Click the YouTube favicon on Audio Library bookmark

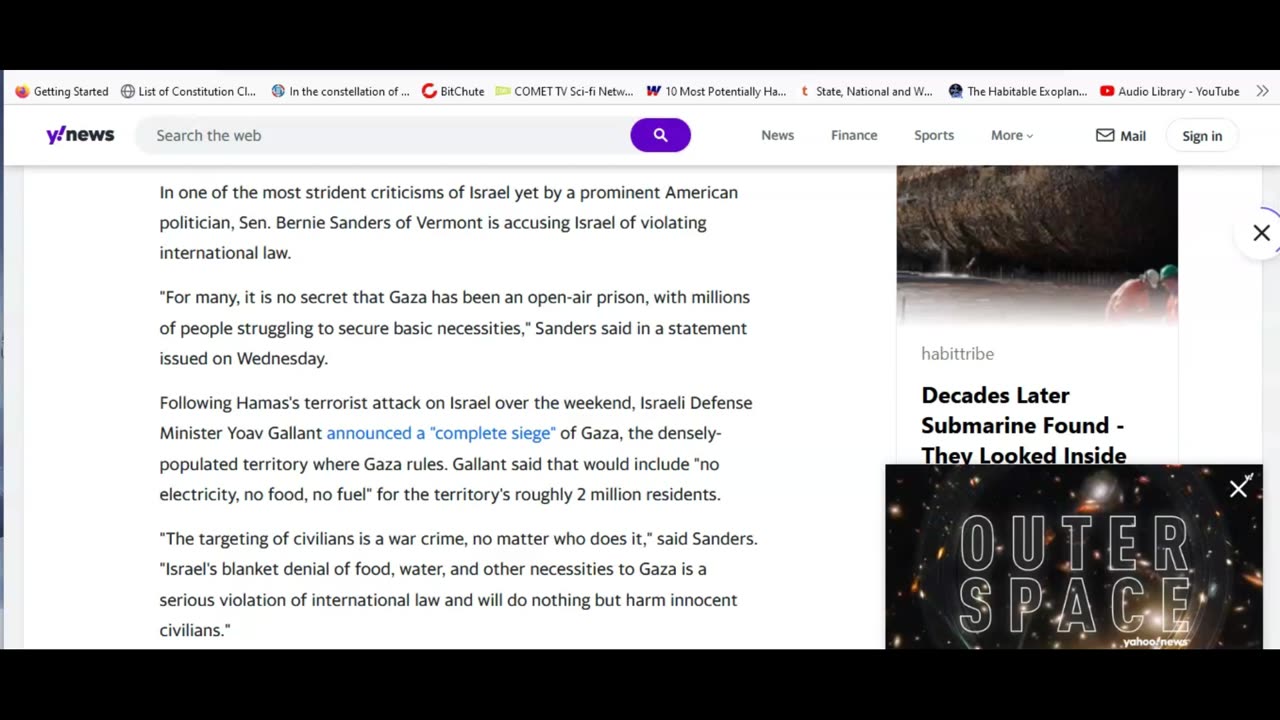tap(1107, 91)
